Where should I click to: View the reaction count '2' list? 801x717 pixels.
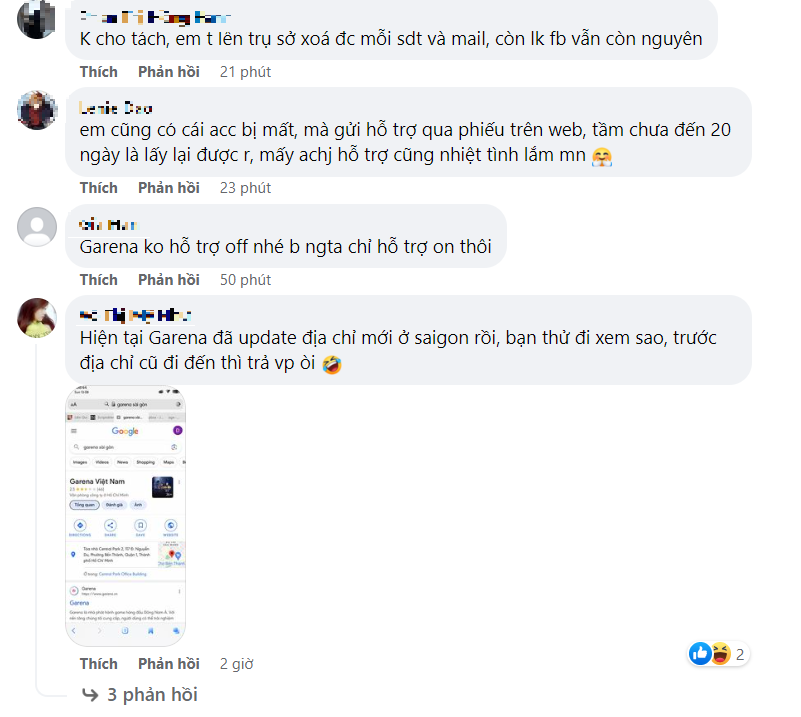click(741, 655)
